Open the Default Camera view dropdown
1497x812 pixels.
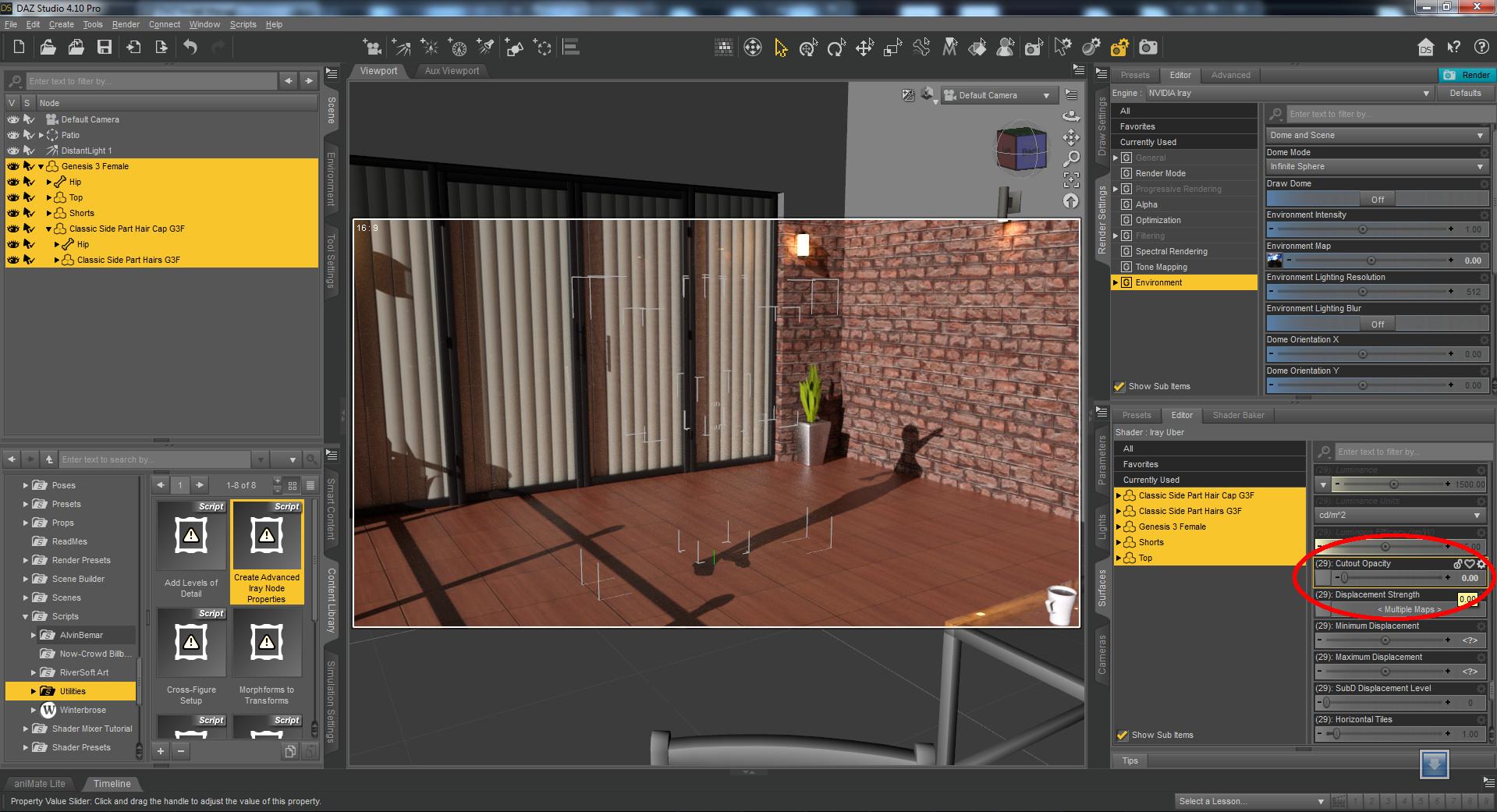click(999, 95)
